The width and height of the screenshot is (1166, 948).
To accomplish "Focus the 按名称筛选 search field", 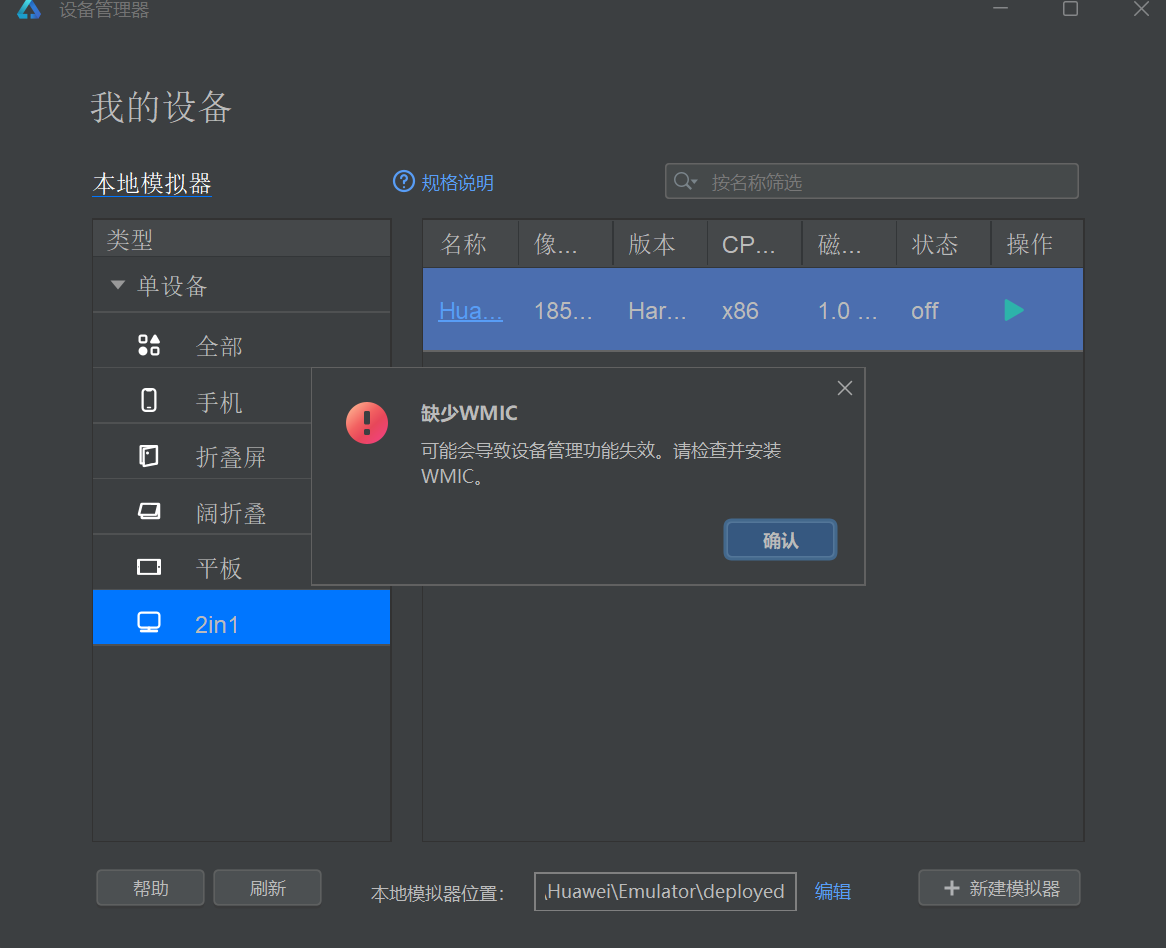I will [x=872, y=181].
